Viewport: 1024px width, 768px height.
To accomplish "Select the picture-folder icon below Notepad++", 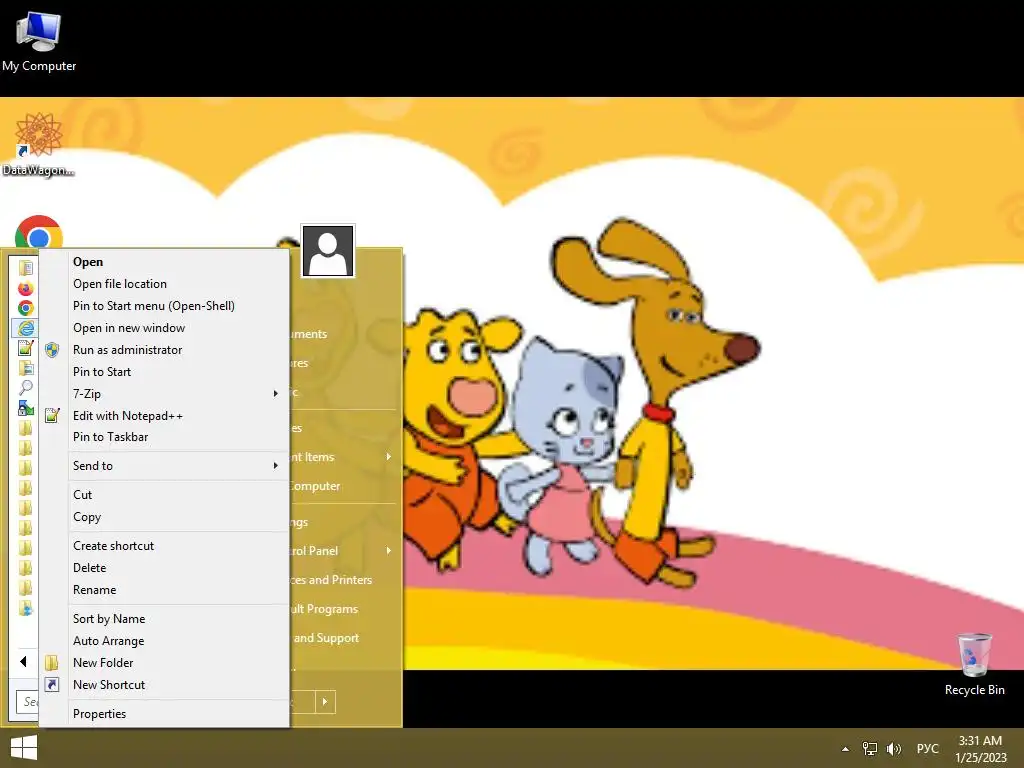I will tap(25, 368).
